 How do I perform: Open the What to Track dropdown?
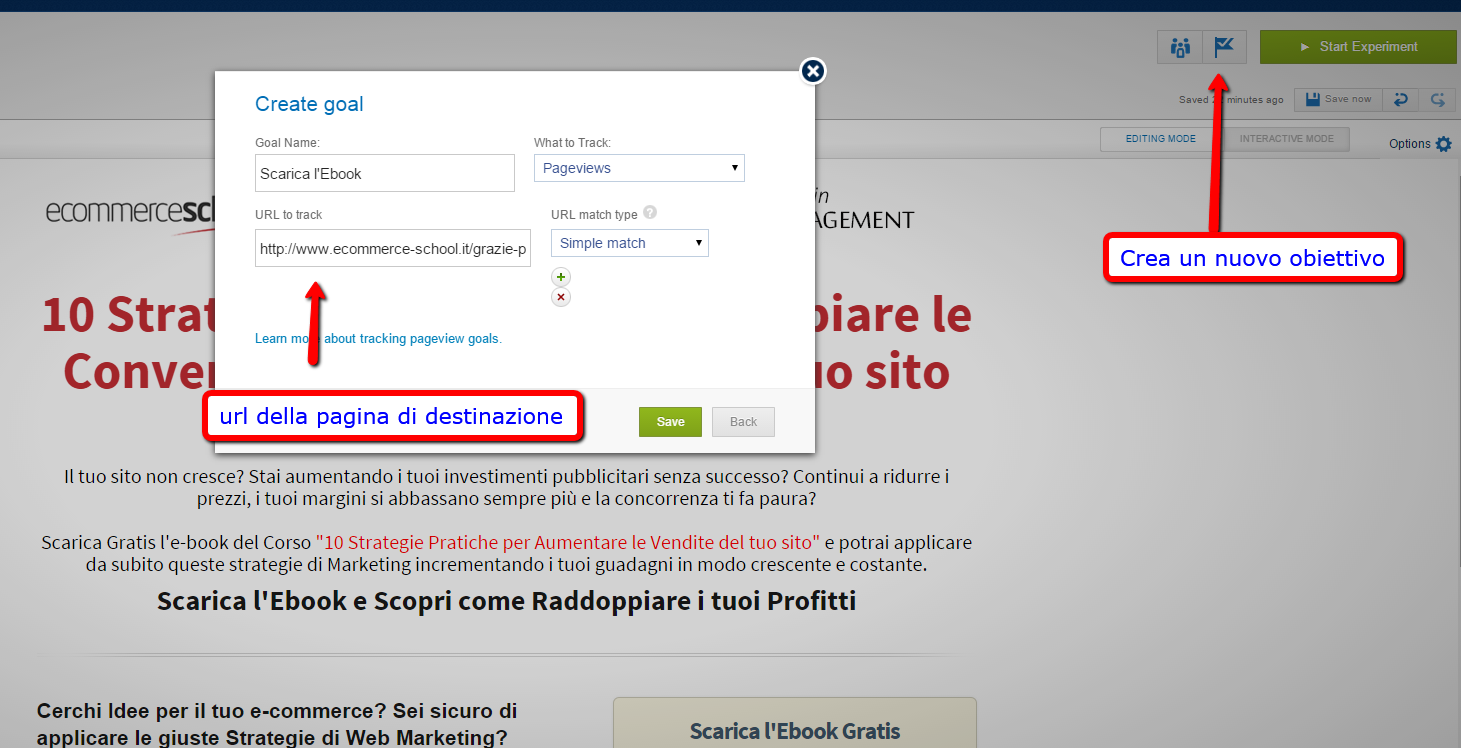tap(639, 168)
